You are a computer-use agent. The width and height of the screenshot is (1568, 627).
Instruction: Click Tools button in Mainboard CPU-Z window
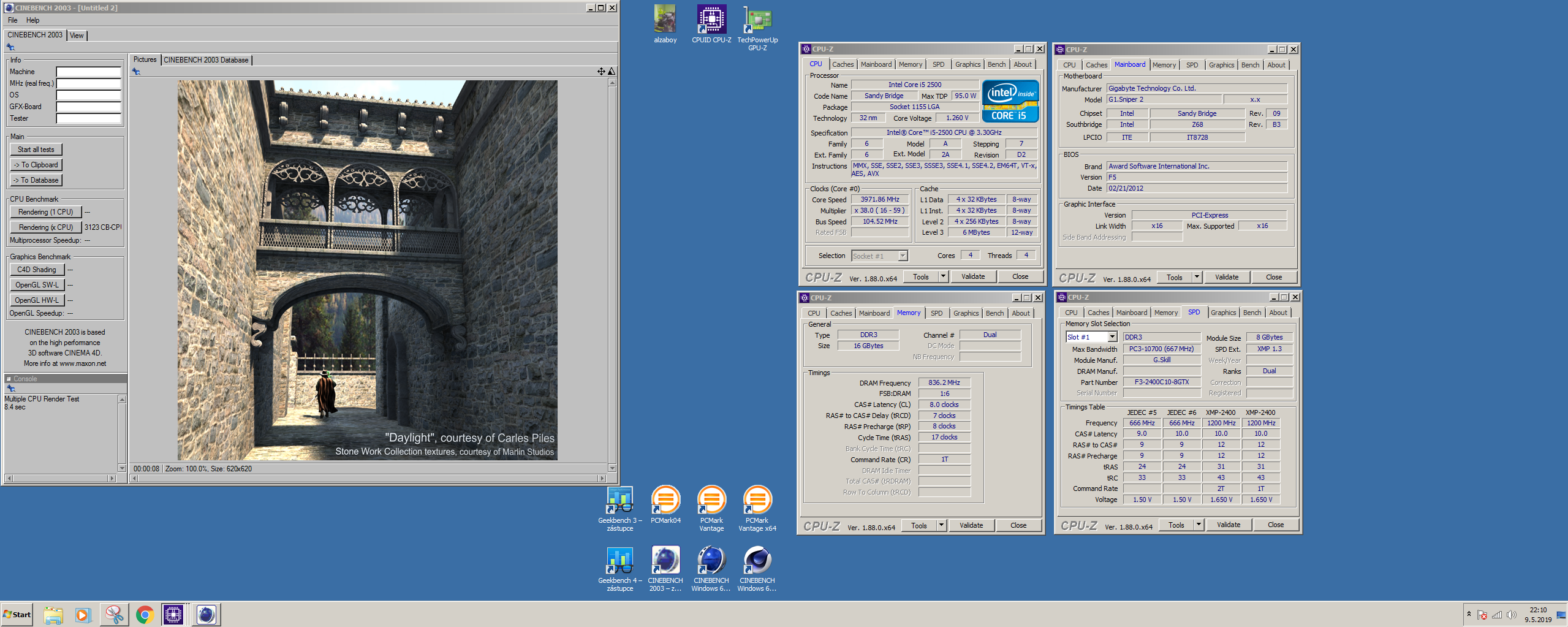tap(1174, 278)
